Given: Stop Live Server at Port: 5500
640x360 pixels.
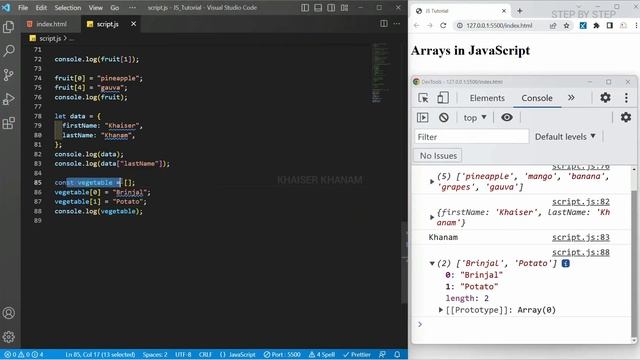Looking at the screenshot, I should tap(282, 354).
